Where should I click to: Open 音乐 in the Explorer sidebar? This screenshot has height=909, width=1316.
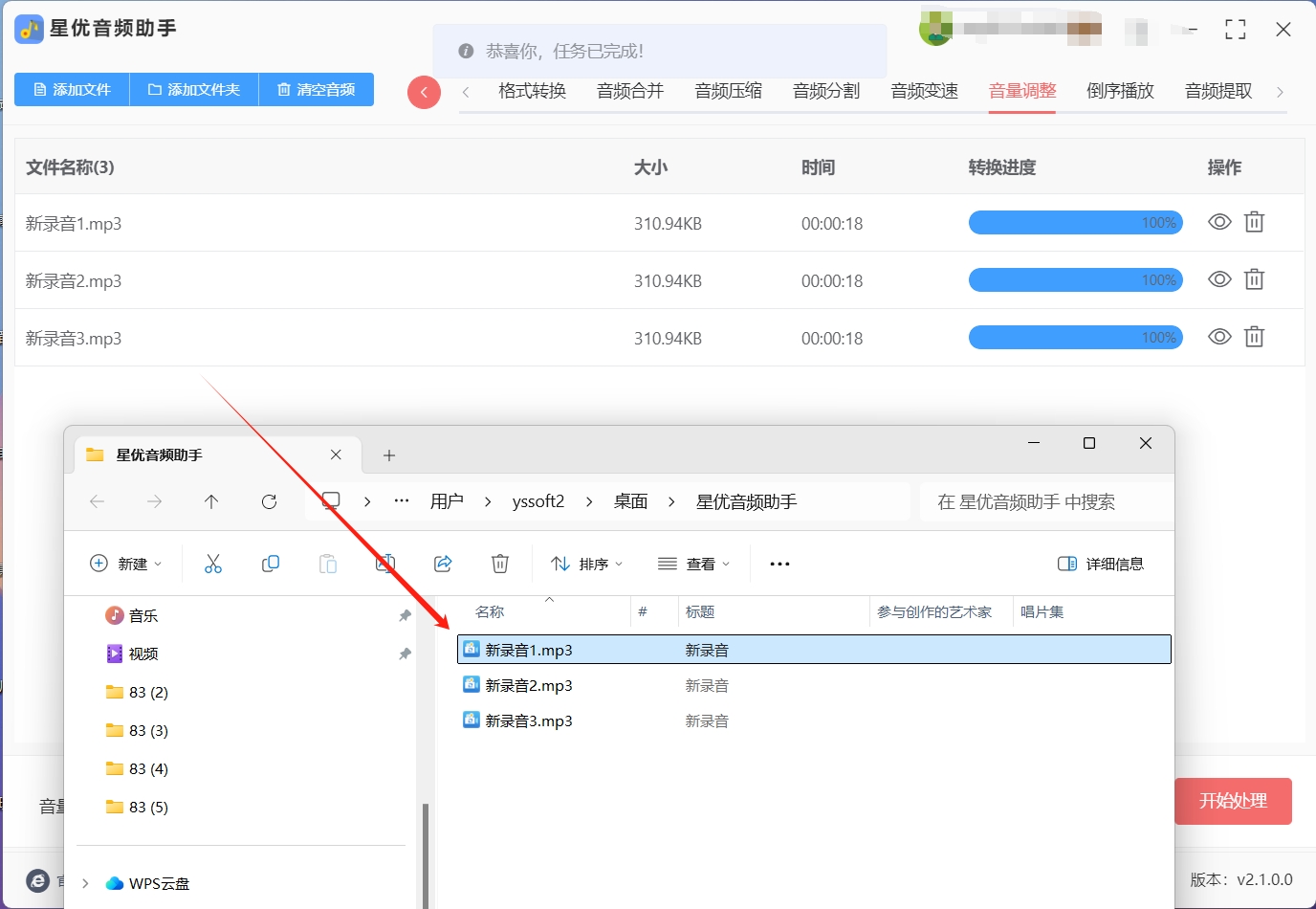(132, 615)
